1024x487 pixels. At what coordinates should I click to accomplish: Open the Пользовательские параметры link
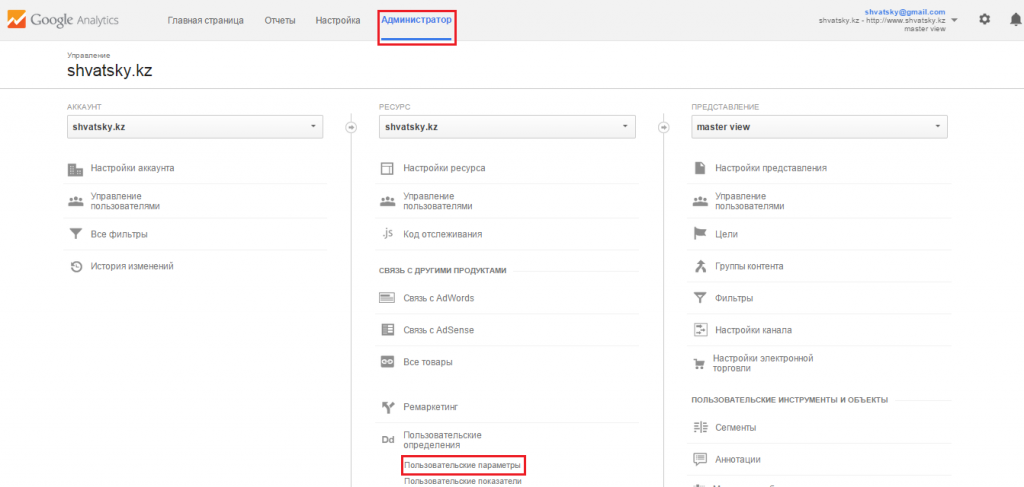point(462,465)
